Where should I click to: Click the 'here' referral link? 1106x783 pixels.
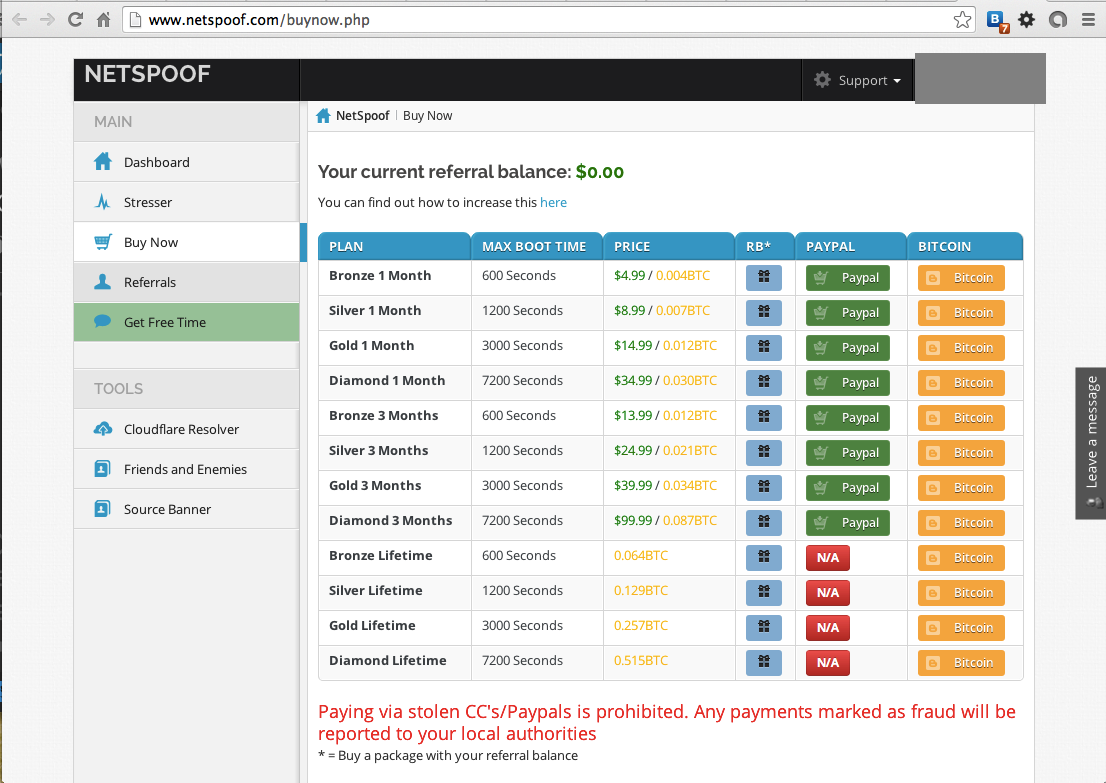[x=553, y=202]
